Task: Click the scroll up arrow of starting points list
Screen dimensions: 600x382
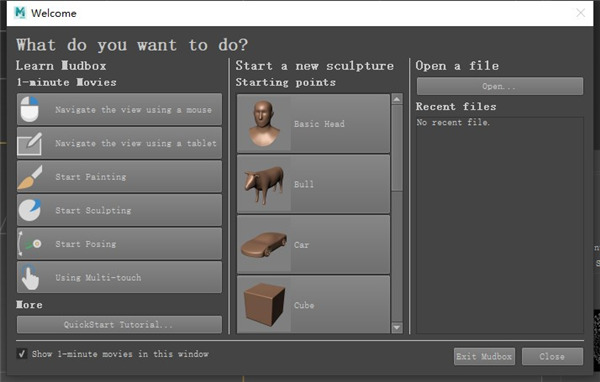Action: (x=397, y=99)
